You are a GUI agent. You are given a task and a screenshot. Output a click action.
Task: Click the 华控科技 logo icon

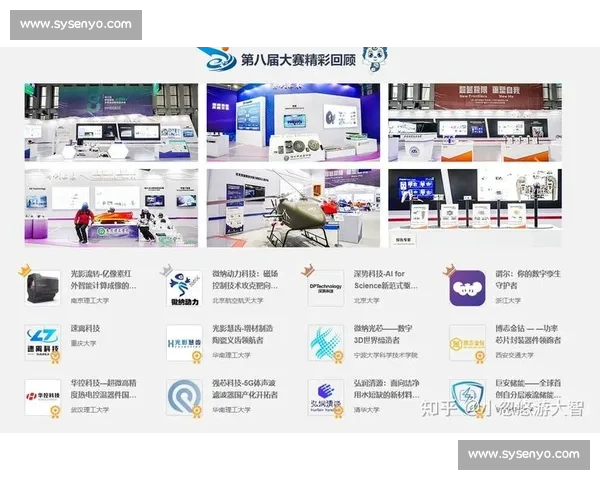[42, 396]
